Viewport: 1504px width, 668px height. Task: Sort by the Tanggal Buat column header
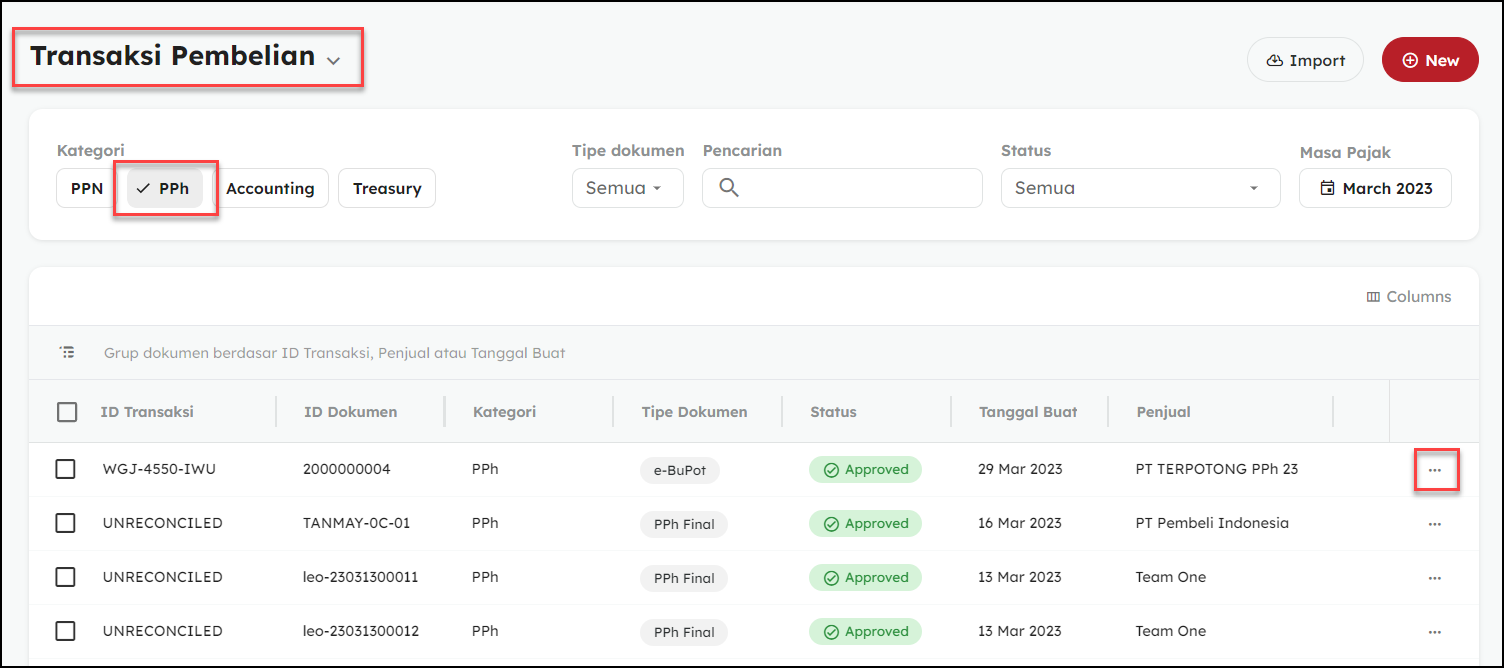coord(1027,412)
